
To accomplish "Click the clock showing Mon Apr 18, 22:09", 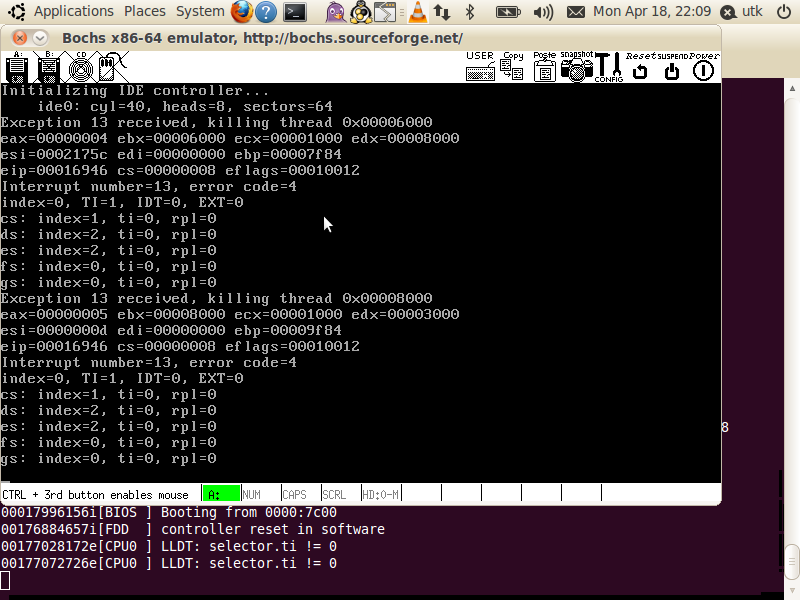I will [x=652, y=11].
